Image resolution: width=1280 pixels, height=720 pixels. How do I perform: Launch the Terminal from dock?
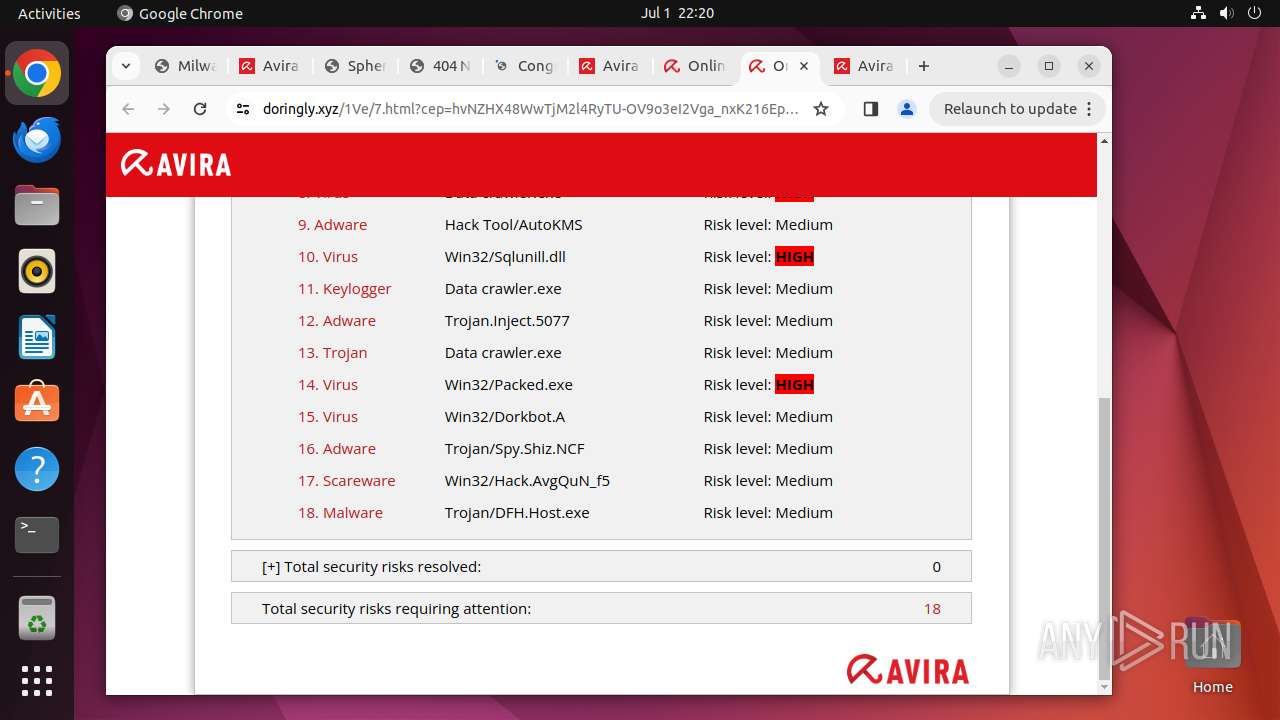click(37, 535)
